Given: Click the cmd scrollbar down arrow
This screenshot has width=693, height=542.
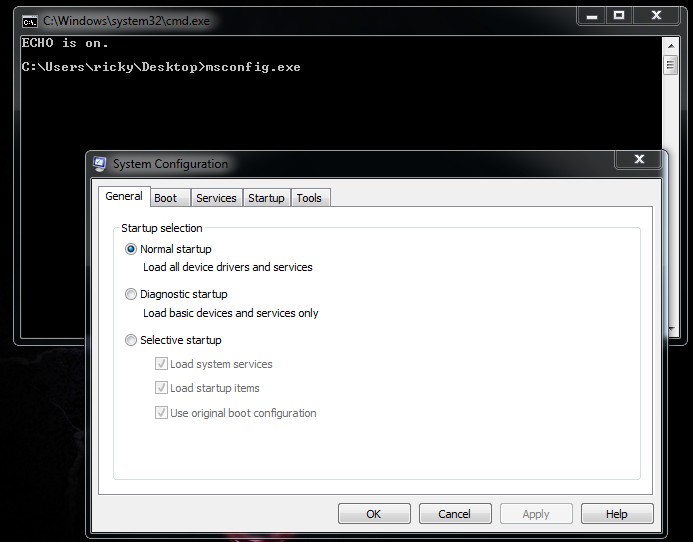Looking at the screenshot, I should (672, 329).
